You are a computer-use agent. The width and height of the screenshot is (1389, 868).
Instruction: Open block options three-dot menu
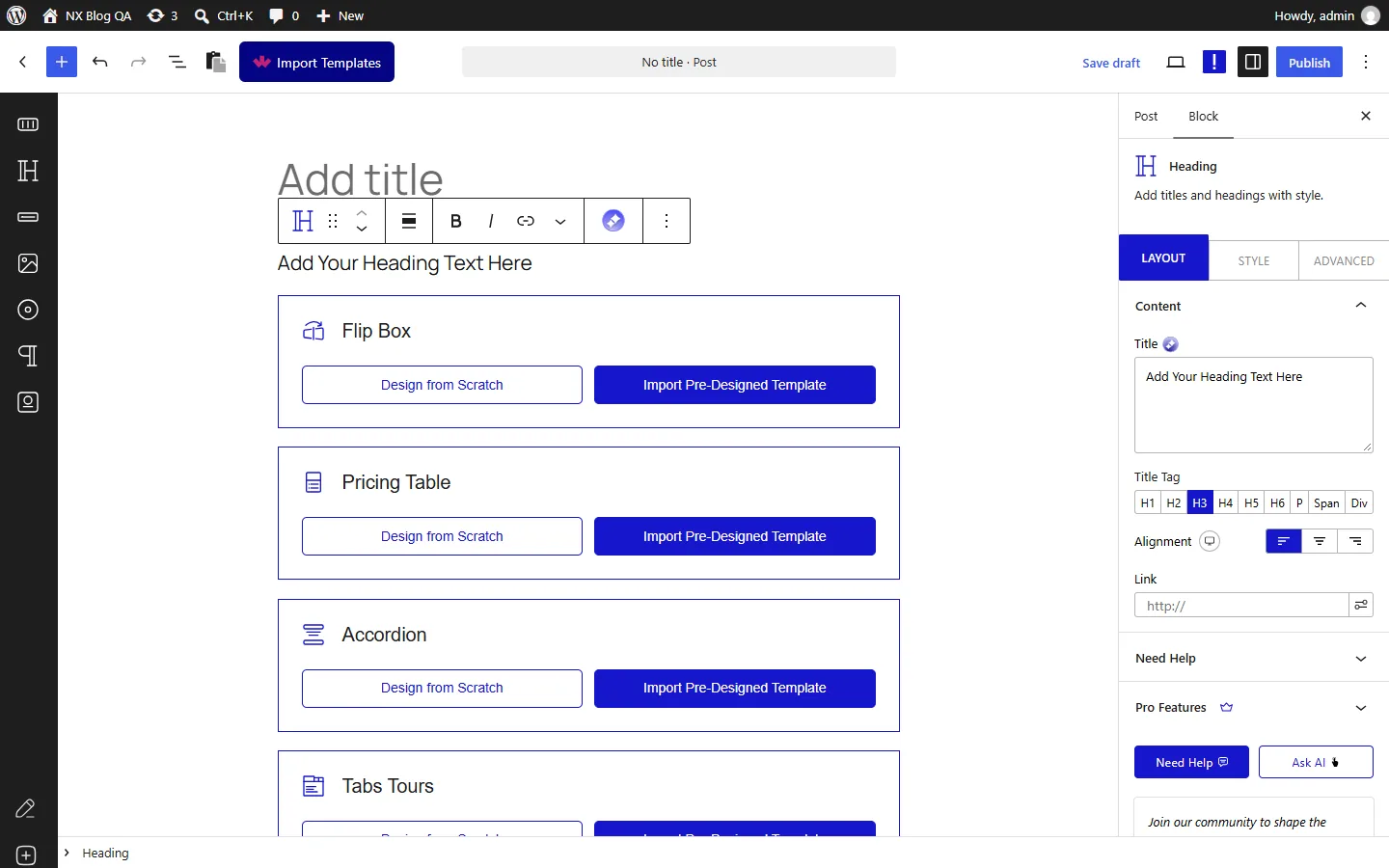667,221
